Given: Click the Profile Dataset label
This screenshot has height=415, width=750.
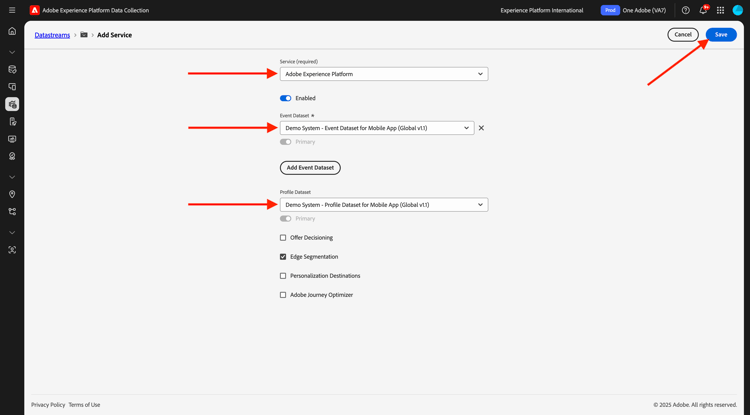Looking at the screenshot, I should coord(295,192).
